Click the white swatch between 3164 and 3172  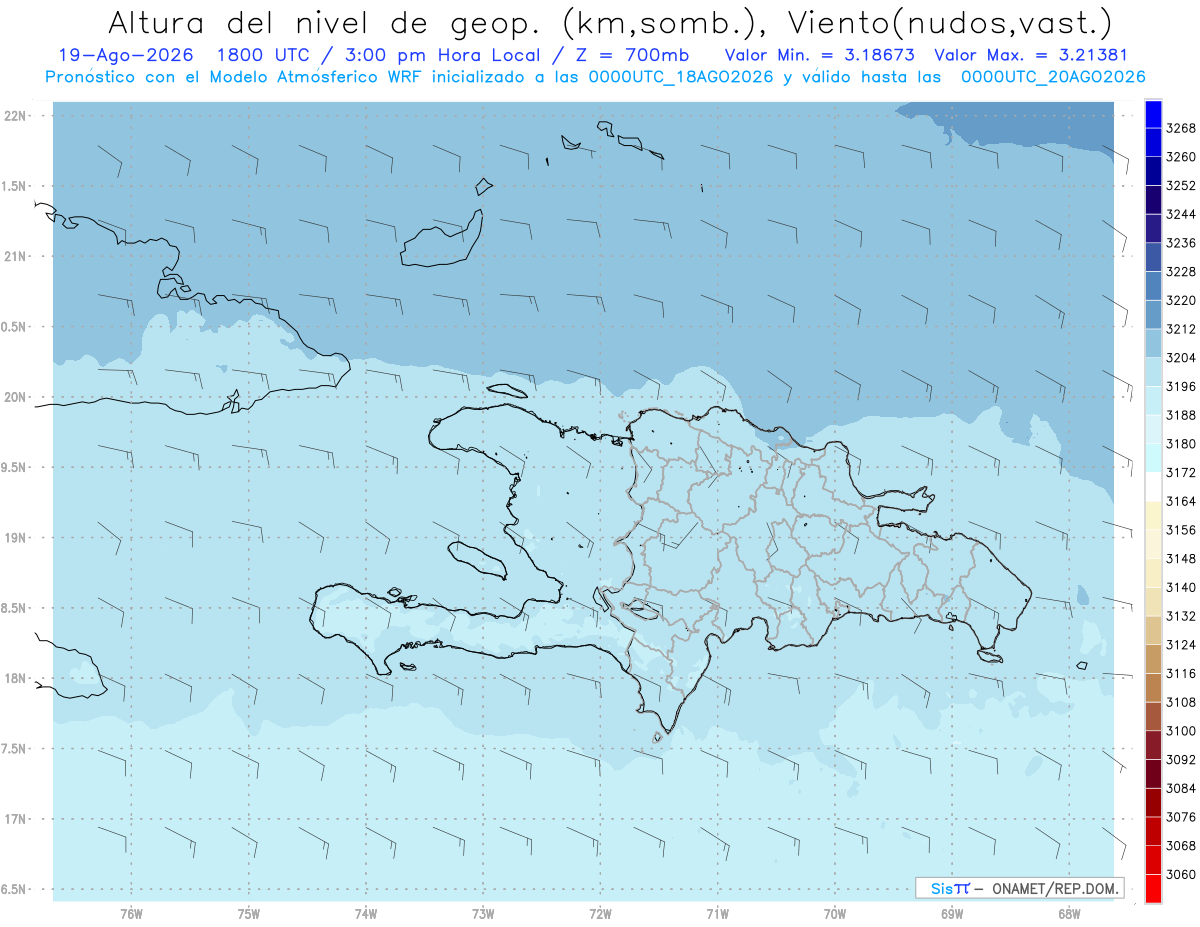click(x=1153, y=486)
